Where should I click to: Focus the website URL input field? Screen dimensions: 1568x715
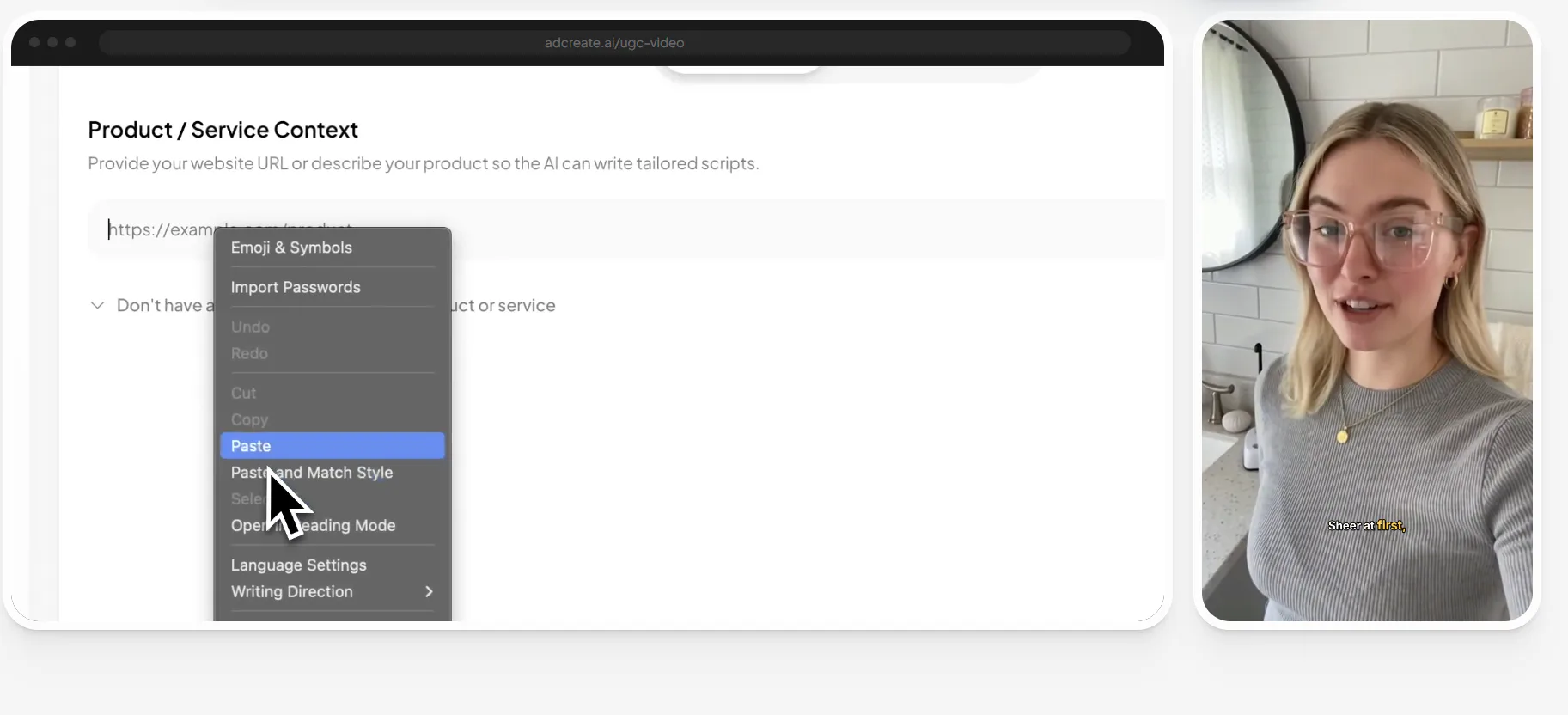click(x=626, y=229)
